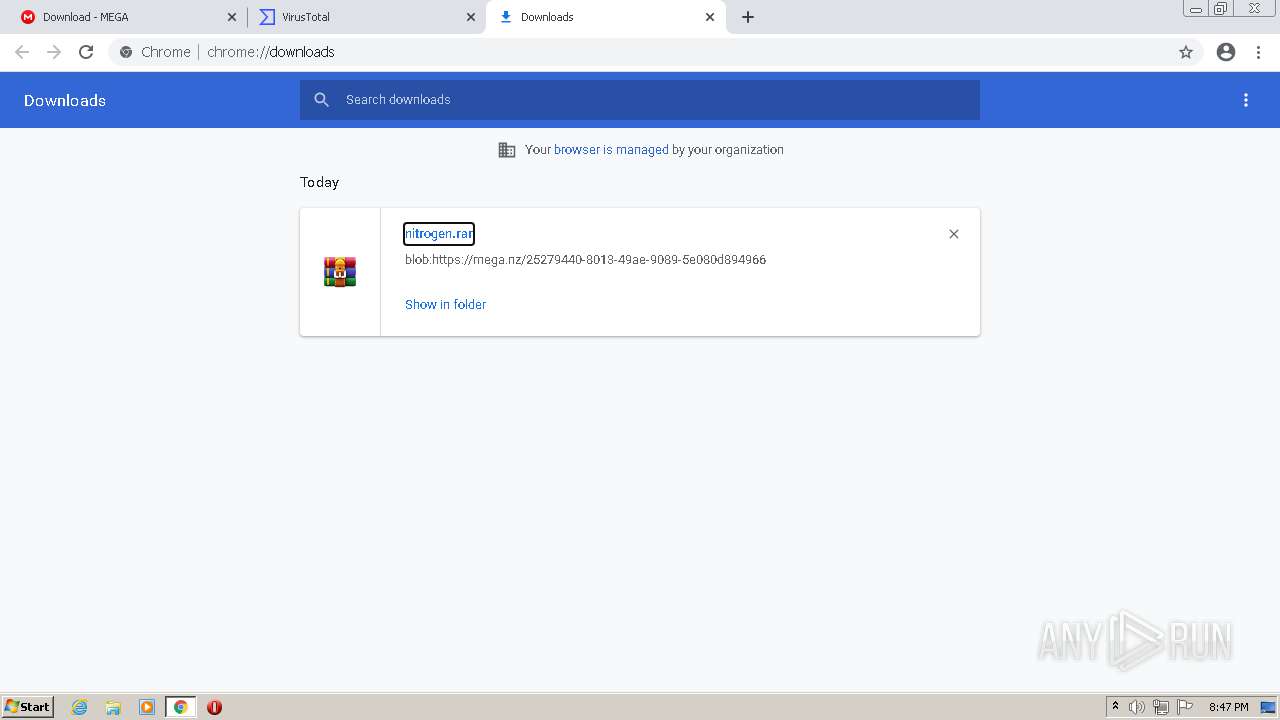Open the Chrome main menu
This screenshot has width=1280, height=720.
[x=1258, y=52]
